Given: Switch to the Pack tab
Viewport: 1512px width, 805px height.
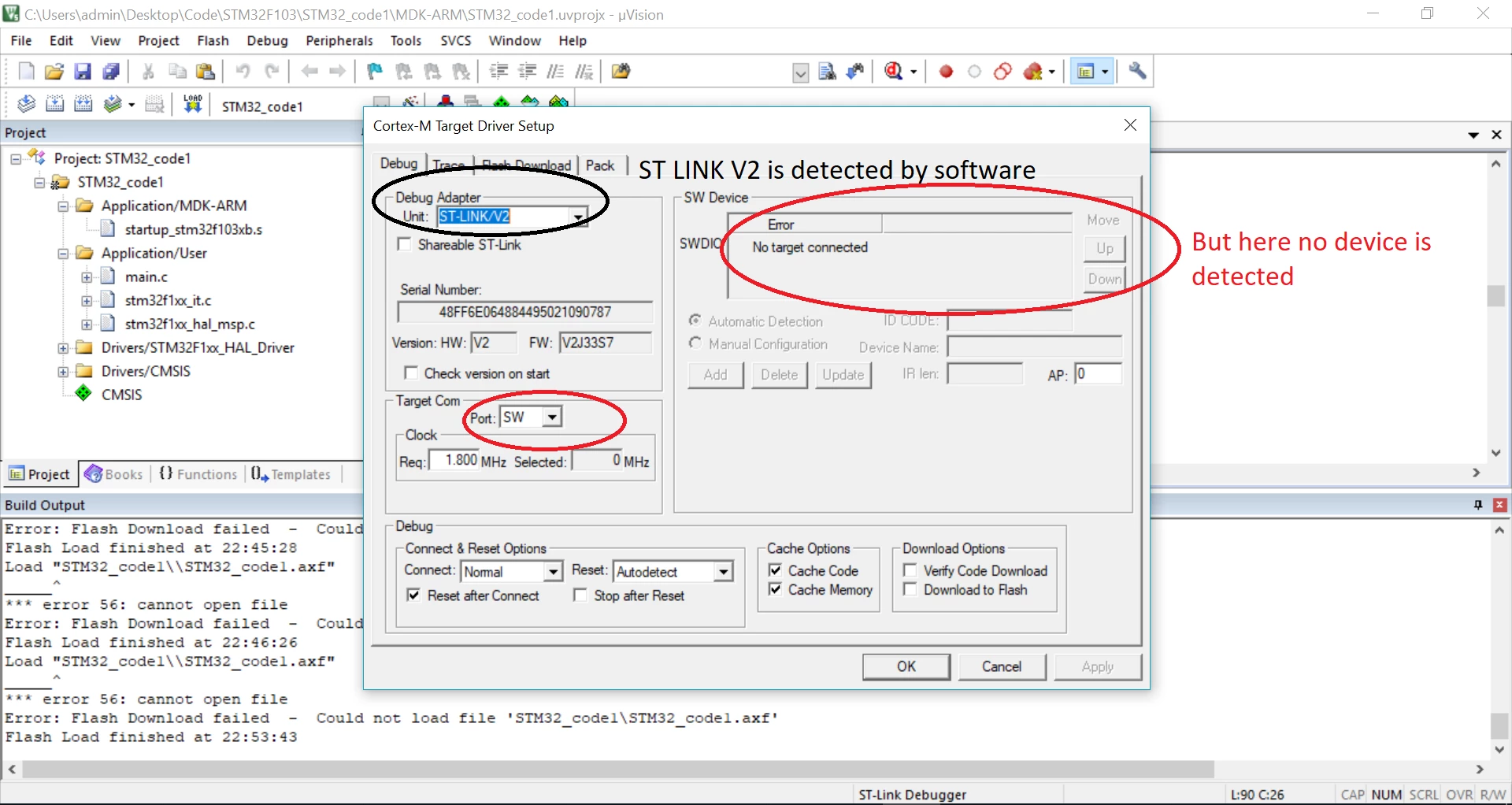Looking at the screenshot, I should click(x=600, y=165).
